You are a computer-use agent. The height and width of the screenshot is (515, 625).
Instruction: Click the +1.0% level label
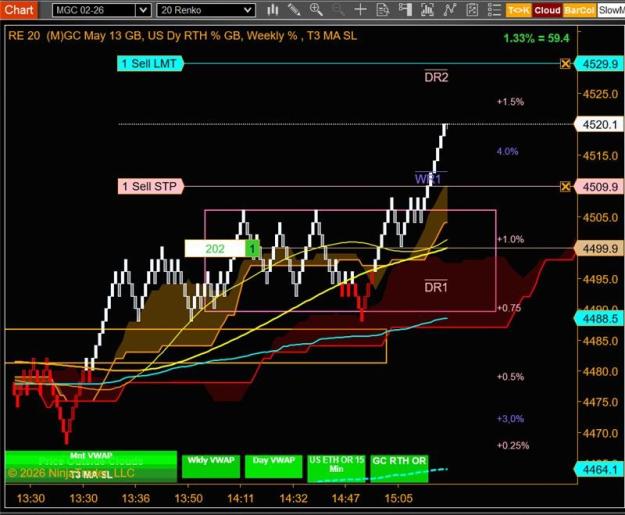click(x=510, y=239)
